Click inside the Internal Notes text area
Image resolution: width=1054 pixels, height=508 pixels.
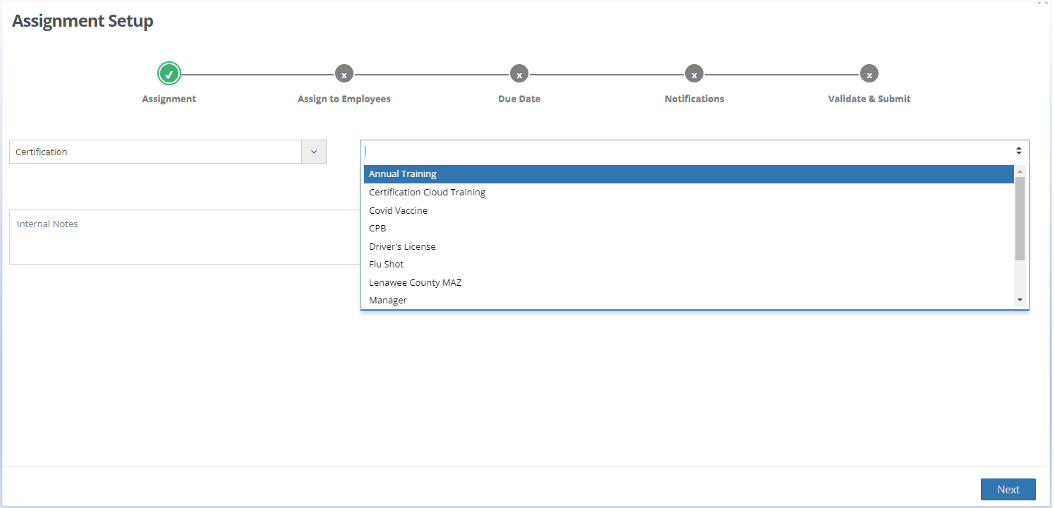185,237
